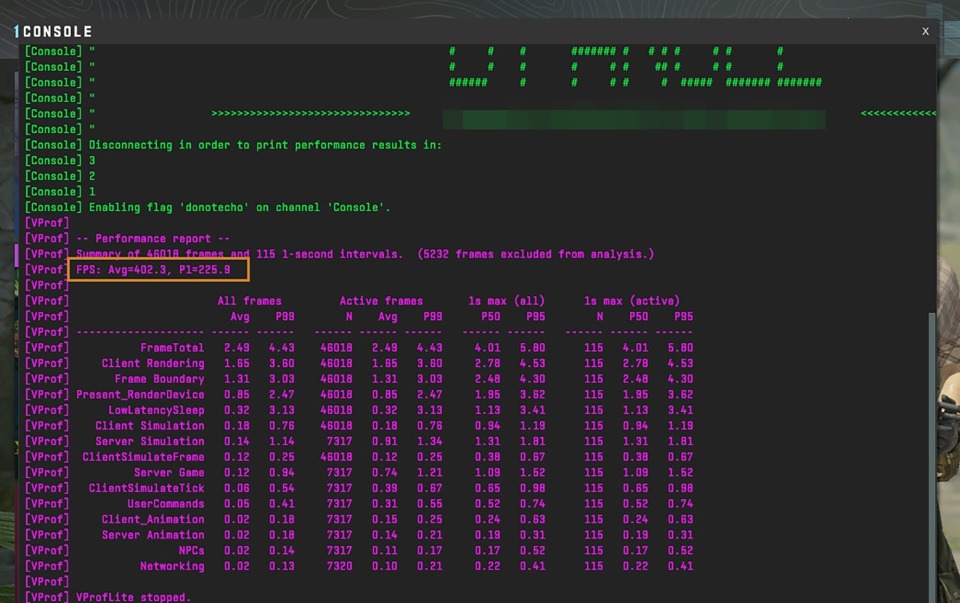Click the Networking row label
The width and height of the screenshot is (960, 603).
pyautogui.click(x=172, y=566)
